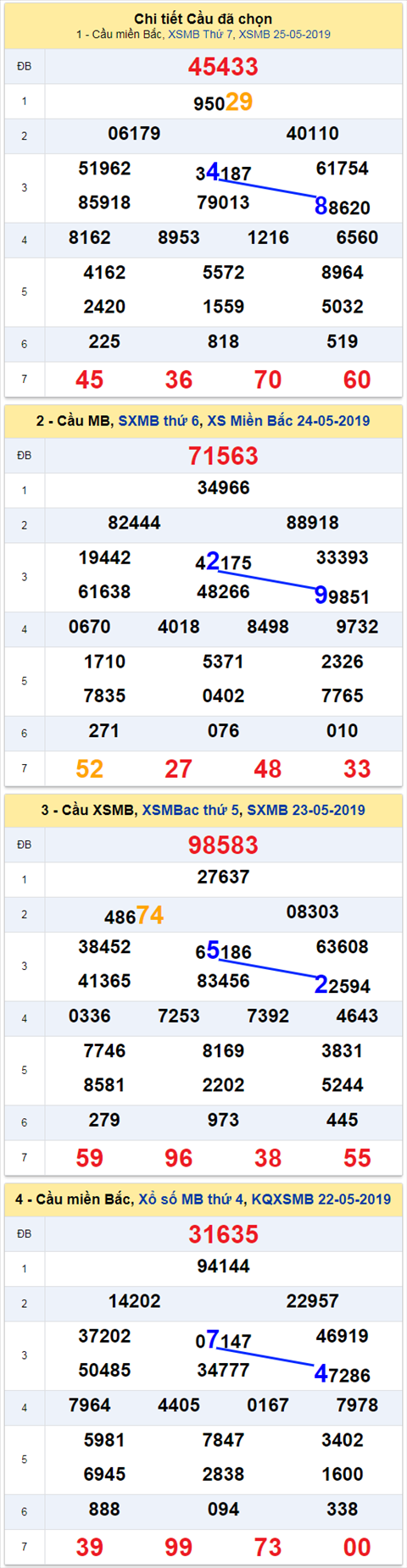
Task: Select third prize number 61638
Action: tap(104, 592)
